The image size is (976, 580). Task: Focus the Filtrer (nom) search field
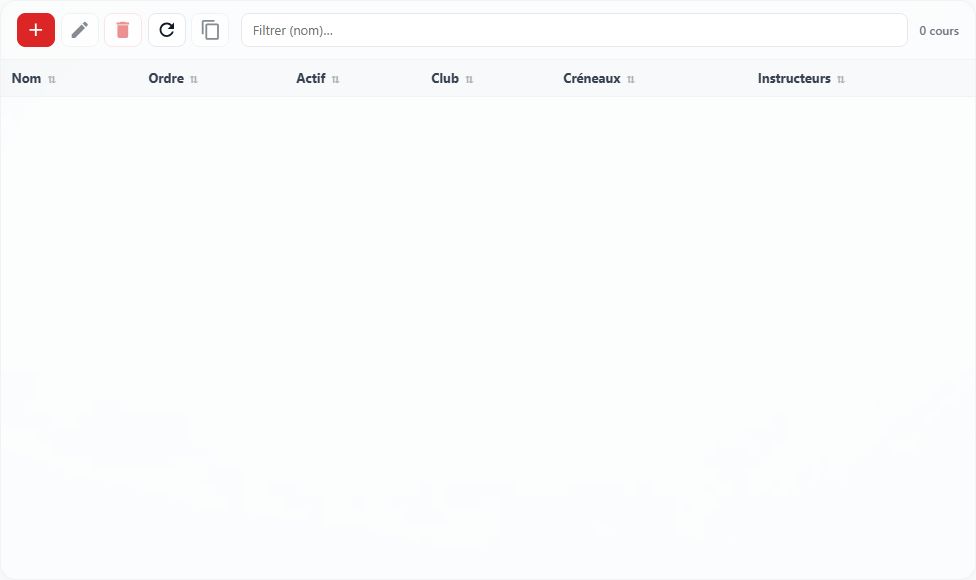click(574, 30)
